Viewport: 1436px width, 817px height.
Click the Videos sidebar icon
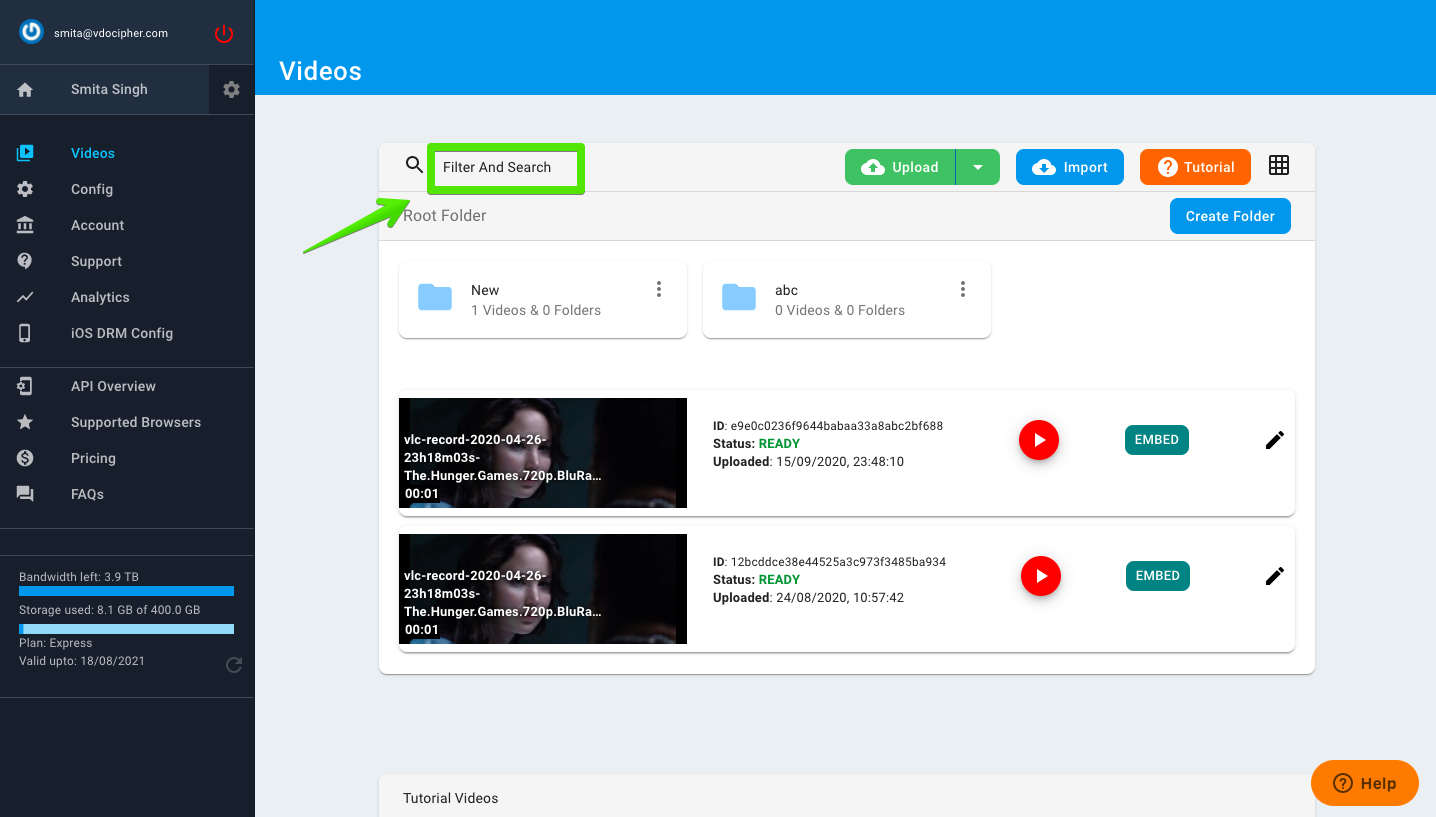(25, 153)
